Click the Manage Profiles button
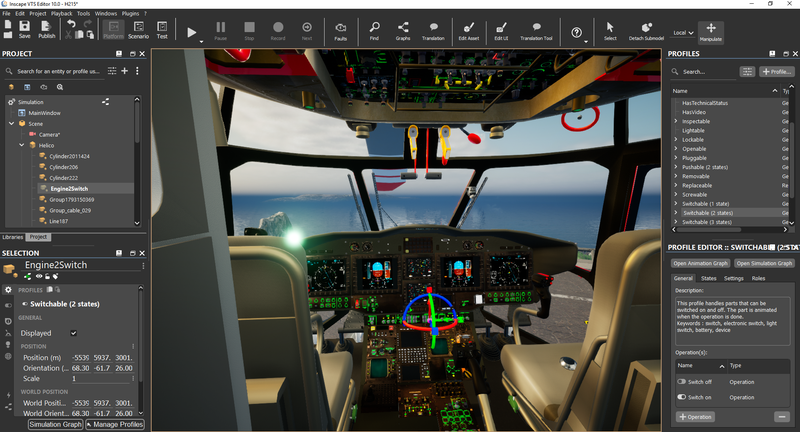The width and height of the screenshot is (800, 432). point(114,425)
